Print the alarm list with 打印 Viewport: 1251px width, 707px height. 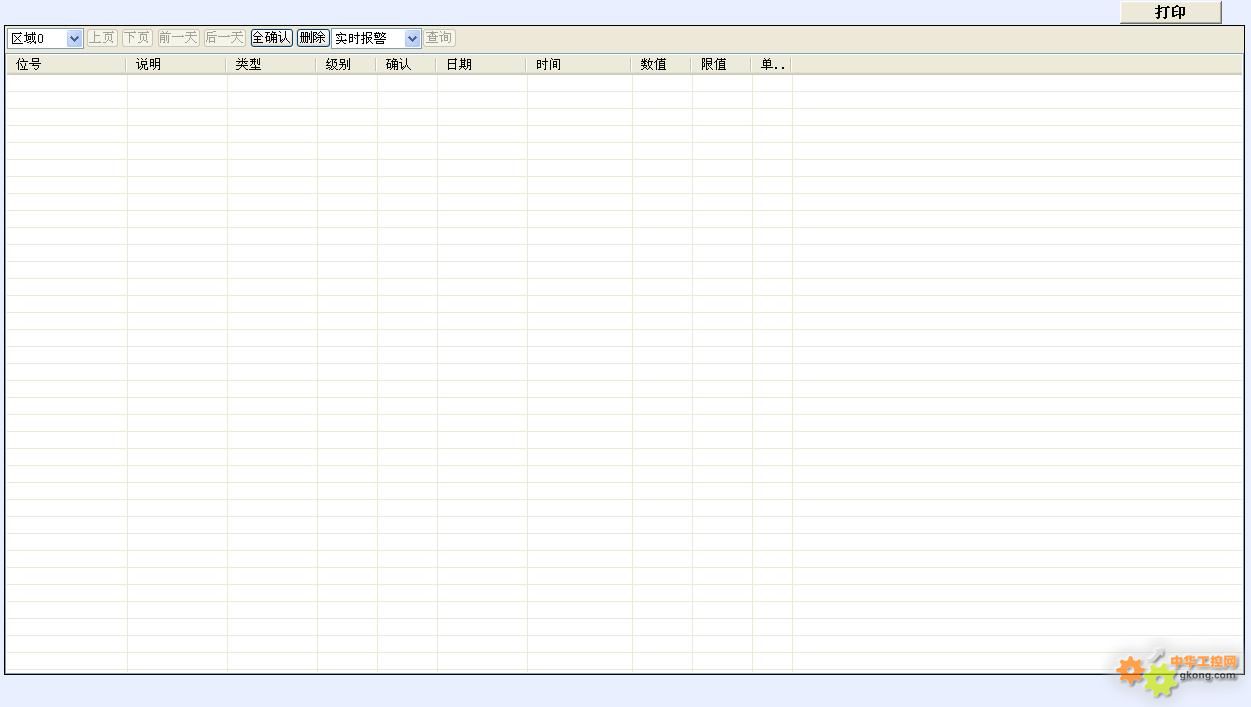pos(1170,12)
